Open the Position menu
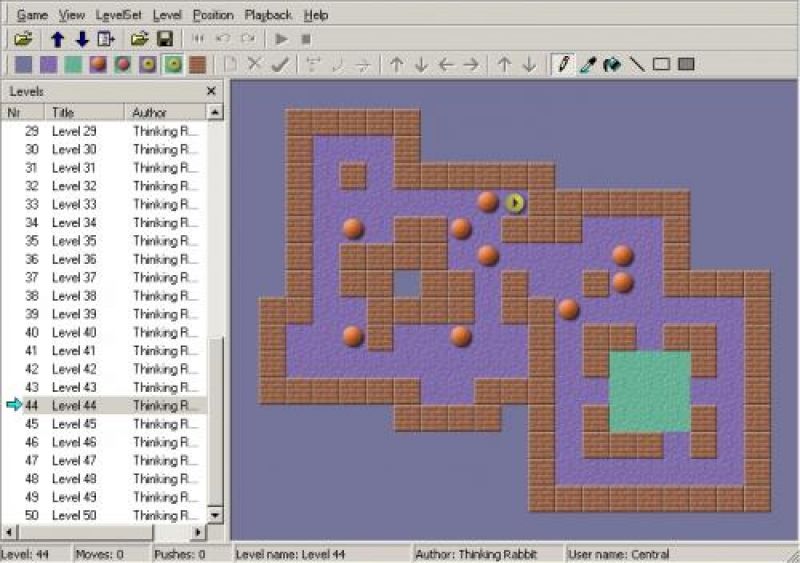This screenshot has height=563, width=800. [213, 15]
